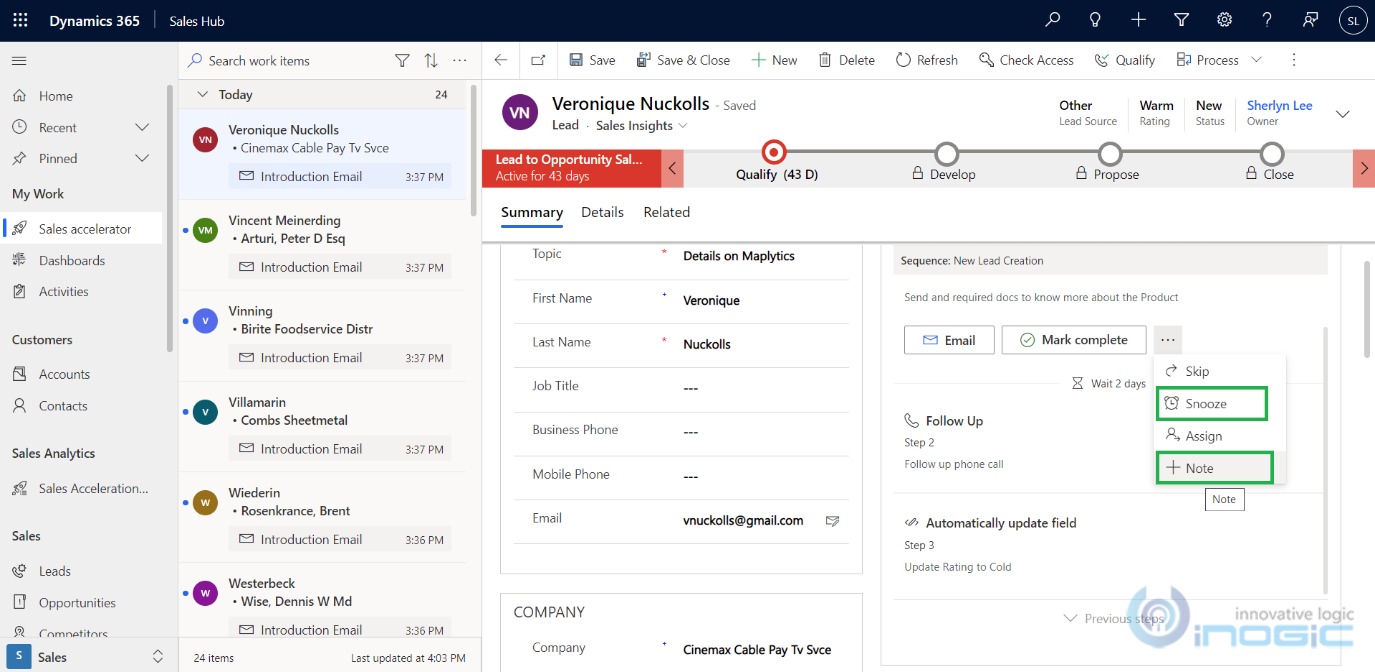Expand the Recent navigation section
Screen dimensions: 1375x672
(142, 128)
